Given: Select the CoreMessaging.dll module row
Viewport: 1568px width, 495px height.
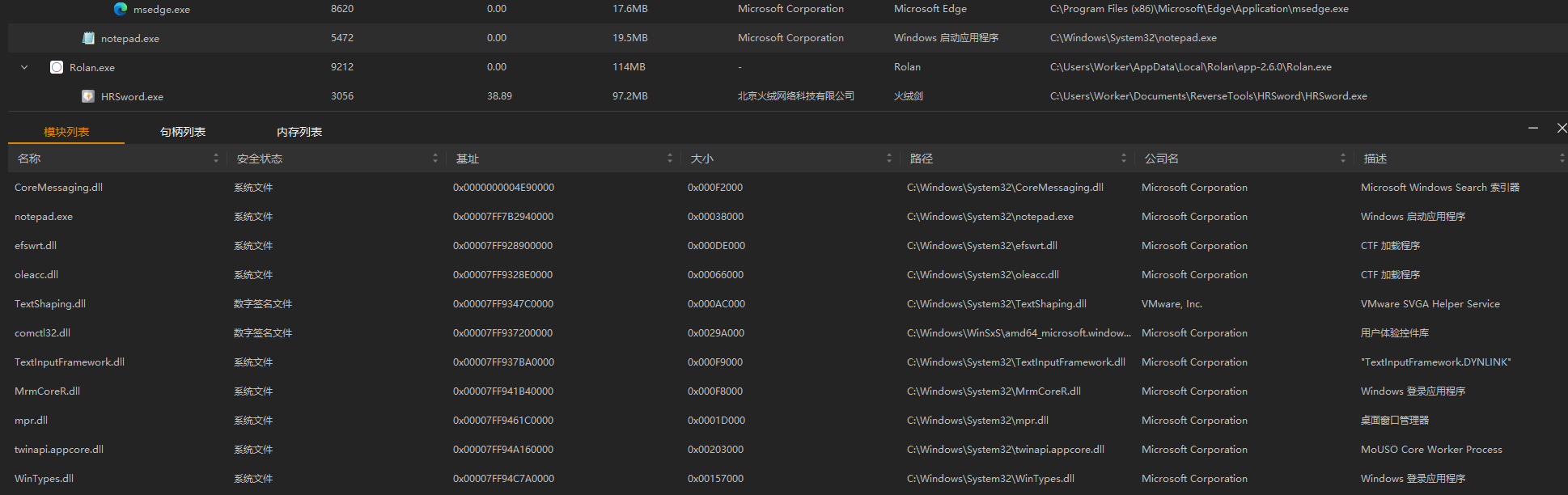Looking at the screenshot, I should click(x=58, y=188).
